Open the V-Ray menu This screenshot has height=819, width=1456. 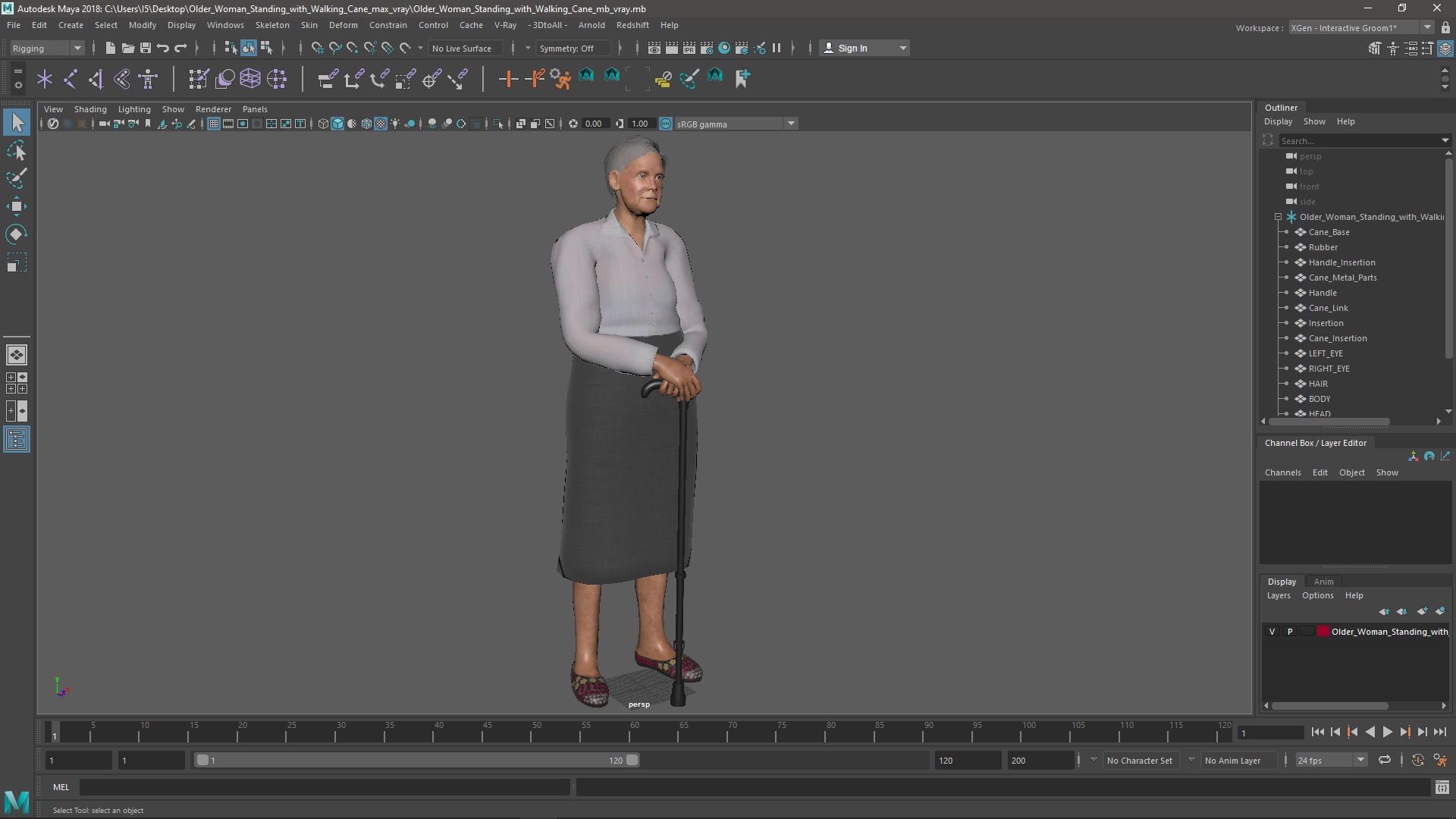[505, 25]
